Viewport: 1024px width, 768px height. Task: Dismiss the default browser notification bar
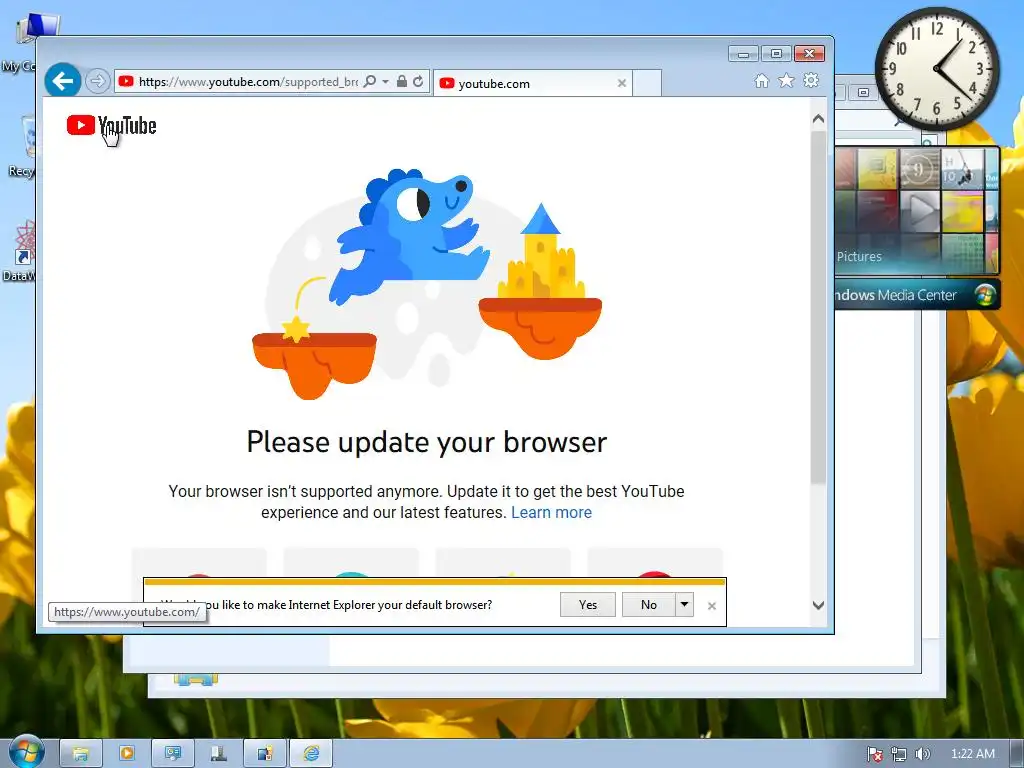pyautogui.click(x=712, y=606)
